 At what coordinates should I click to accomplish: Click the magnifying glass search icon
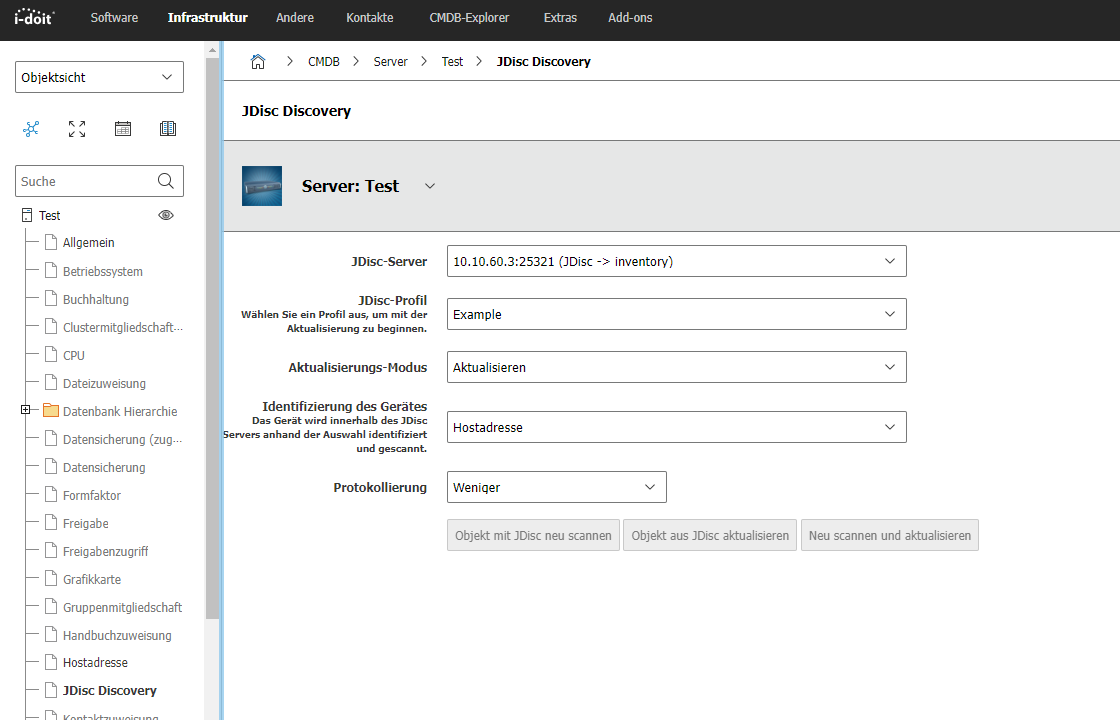click(x=166, y=181)
